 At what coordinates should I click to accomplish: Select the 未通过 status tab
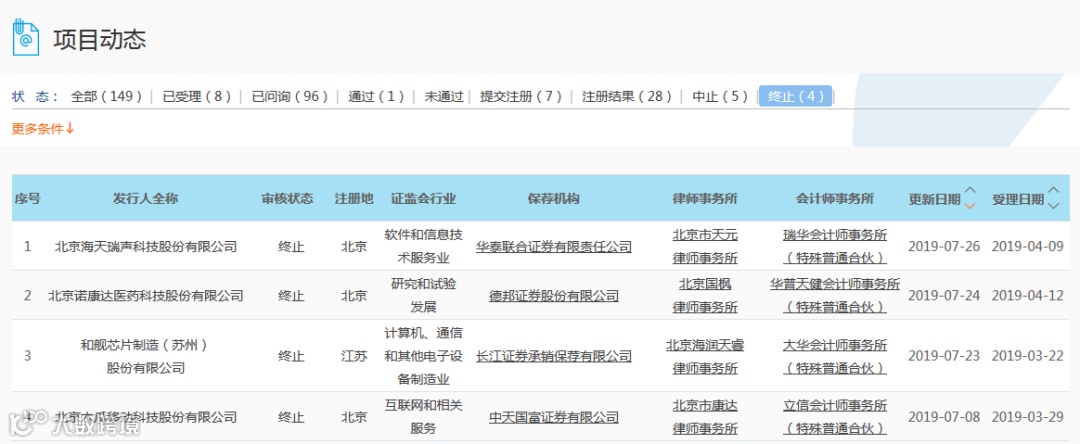pyautogui.click(x=444, y=96)
